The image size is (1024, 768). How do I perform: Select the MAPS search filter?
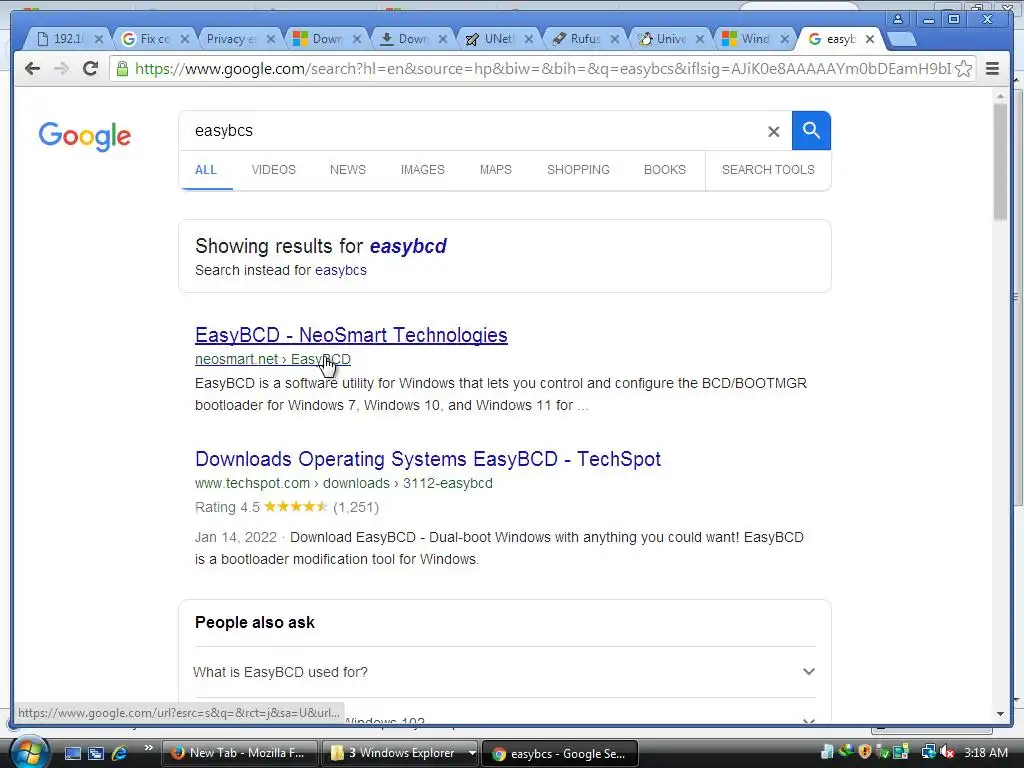pos(496,170)
